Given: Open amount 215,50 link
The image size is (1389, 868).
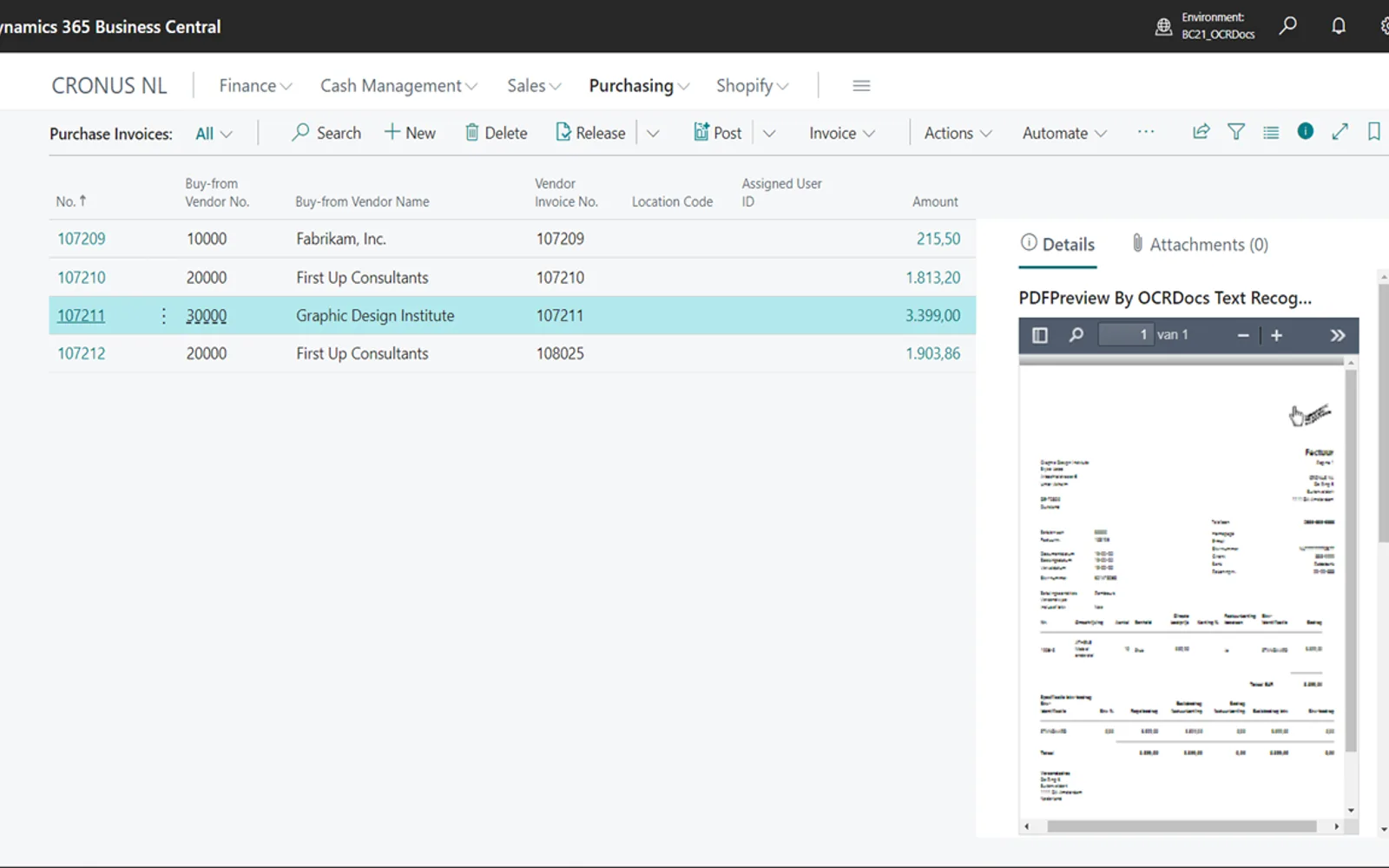Looking at the screenshot, I should click(938, 239).
